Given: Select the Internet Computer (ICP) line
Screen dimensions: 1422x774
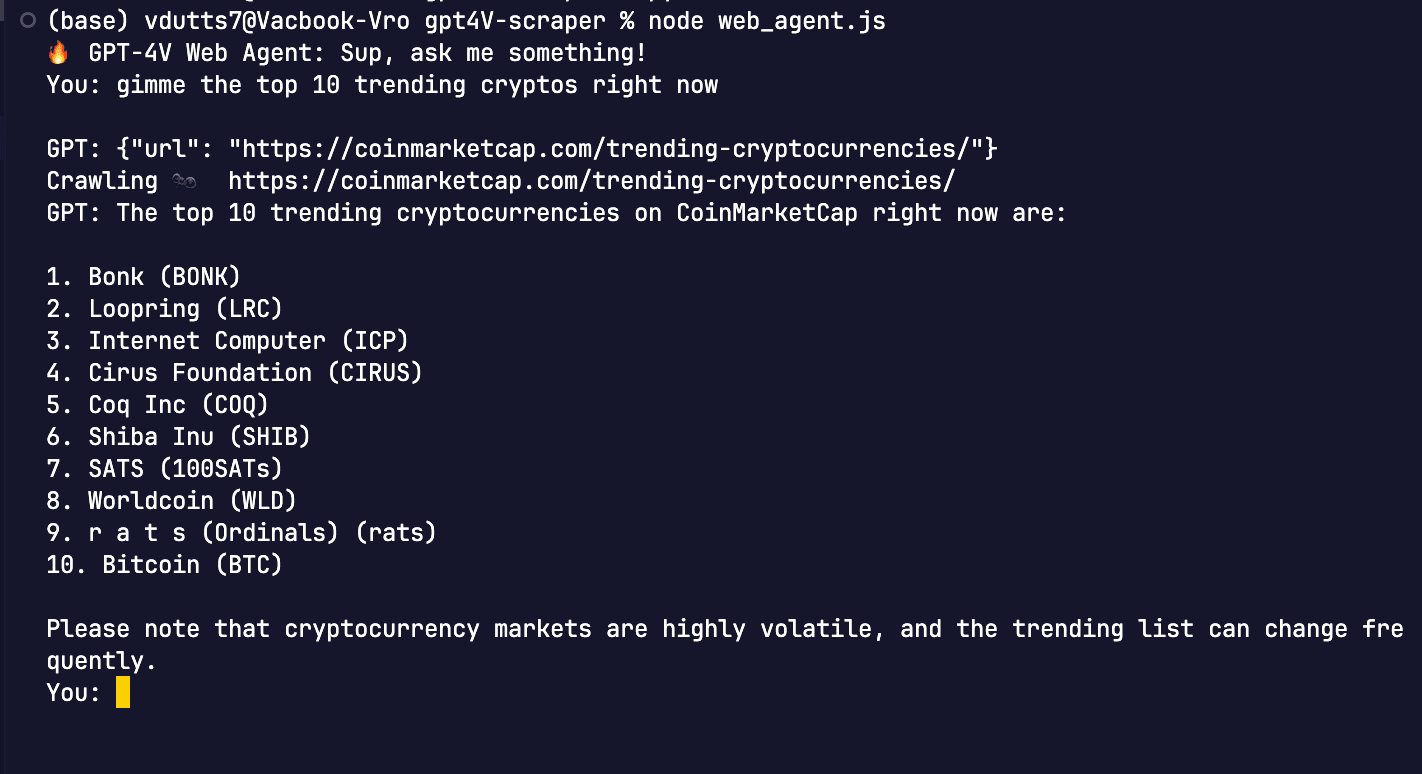Looking at the screenshot, I should pos(228,341).
